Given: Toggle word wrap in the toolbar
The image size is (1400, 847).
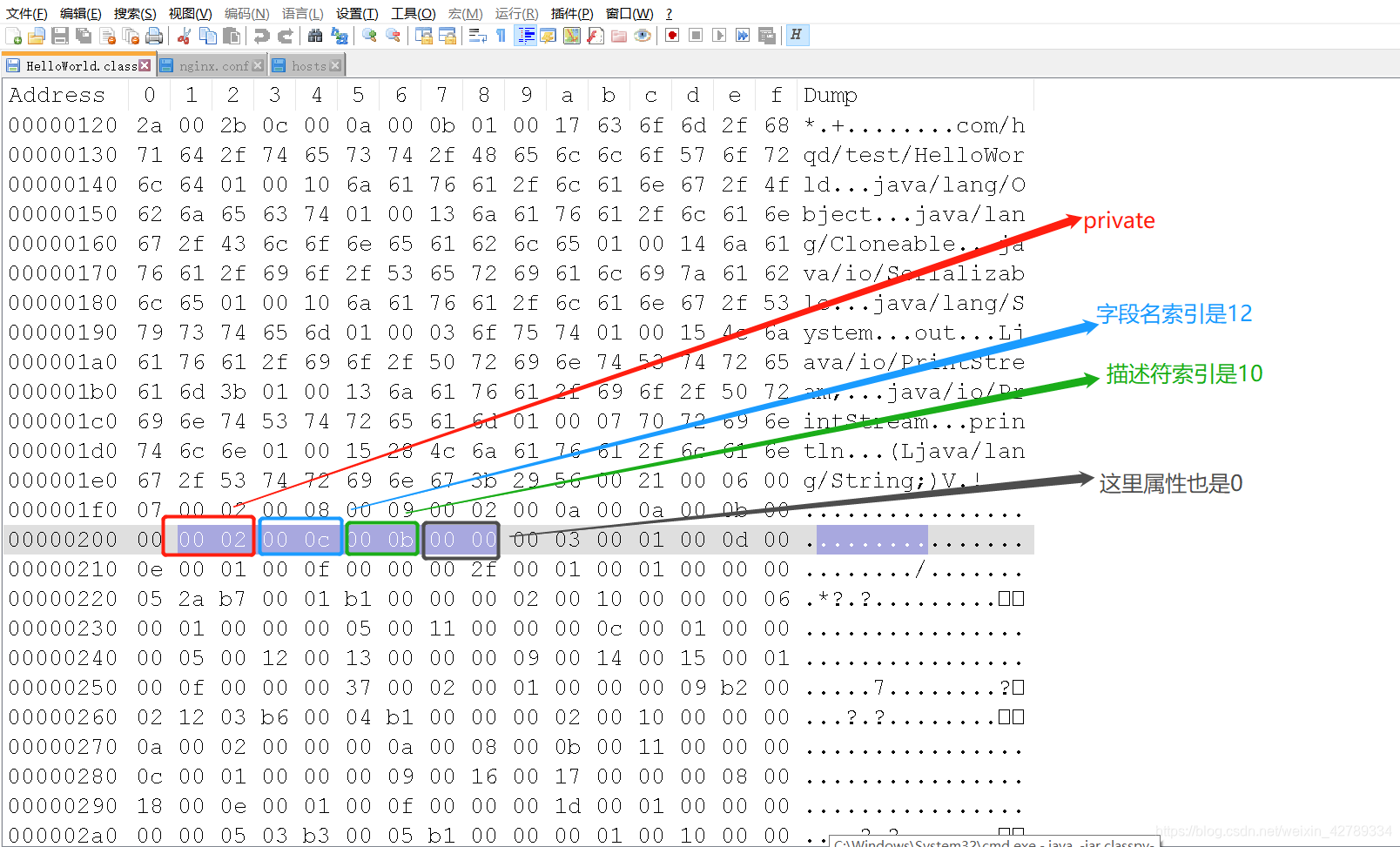Looking at the screenshot, I should [477, 36].
